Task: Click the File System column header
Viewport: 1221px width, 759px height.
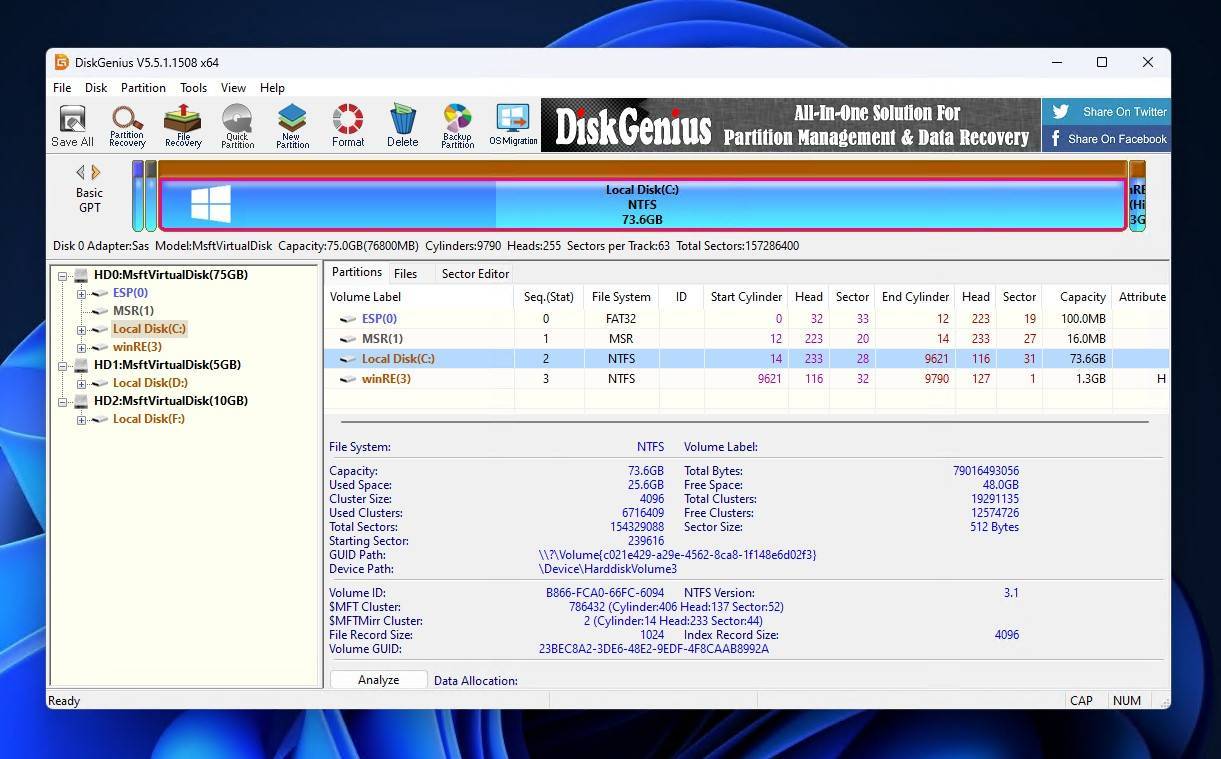Action: click(621, 297)
